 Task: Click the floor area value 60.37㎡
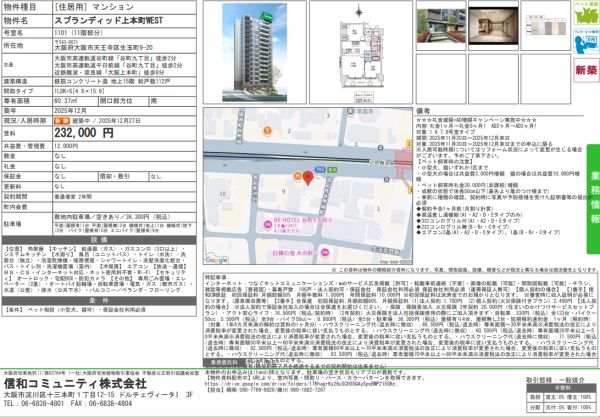coord(65,101)
